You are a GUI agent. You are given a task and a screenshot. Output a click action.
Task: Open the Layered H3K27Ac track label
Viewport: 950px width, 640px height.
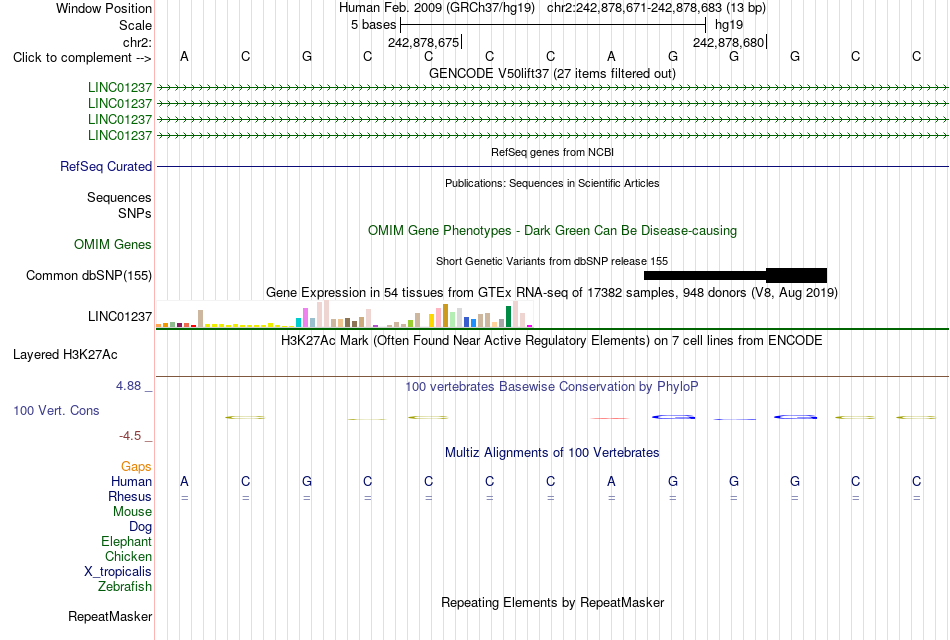click(65, 355)
